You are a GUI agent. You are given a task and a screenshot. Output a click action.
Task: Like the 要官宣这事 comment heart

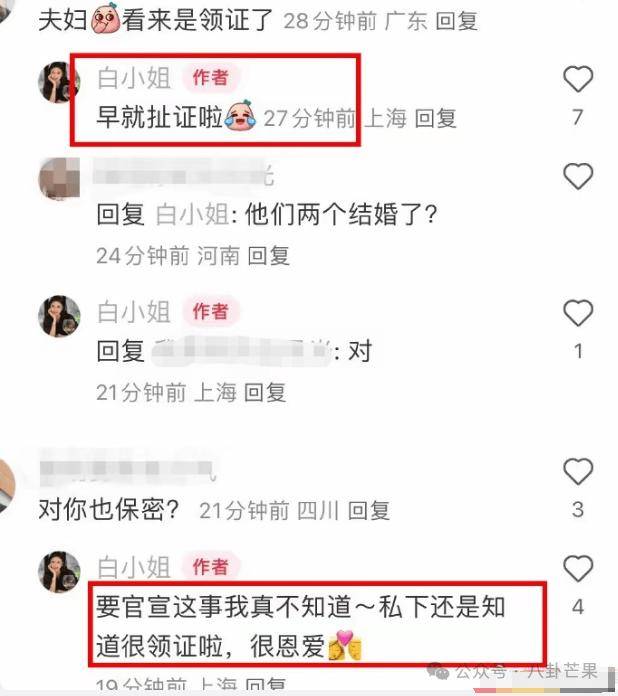point(578,568)
